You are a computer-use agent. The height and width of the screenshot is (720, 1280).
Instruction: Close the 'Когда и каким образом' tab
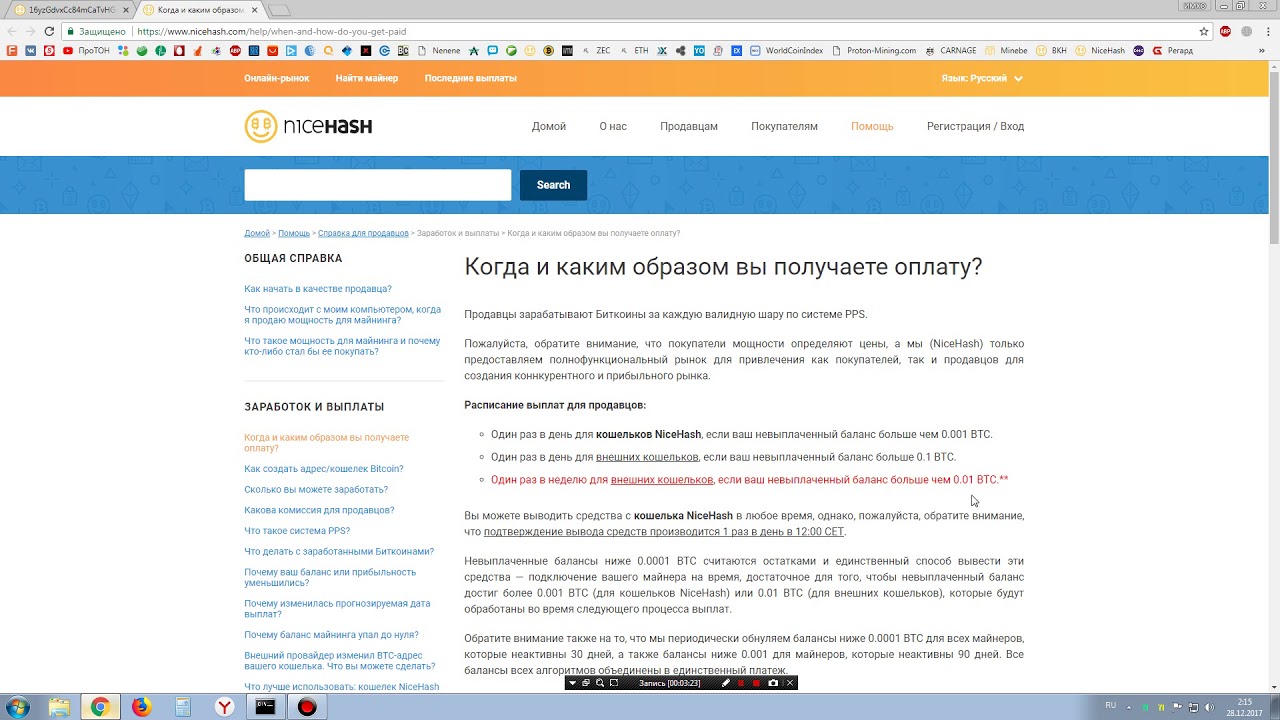255,9
